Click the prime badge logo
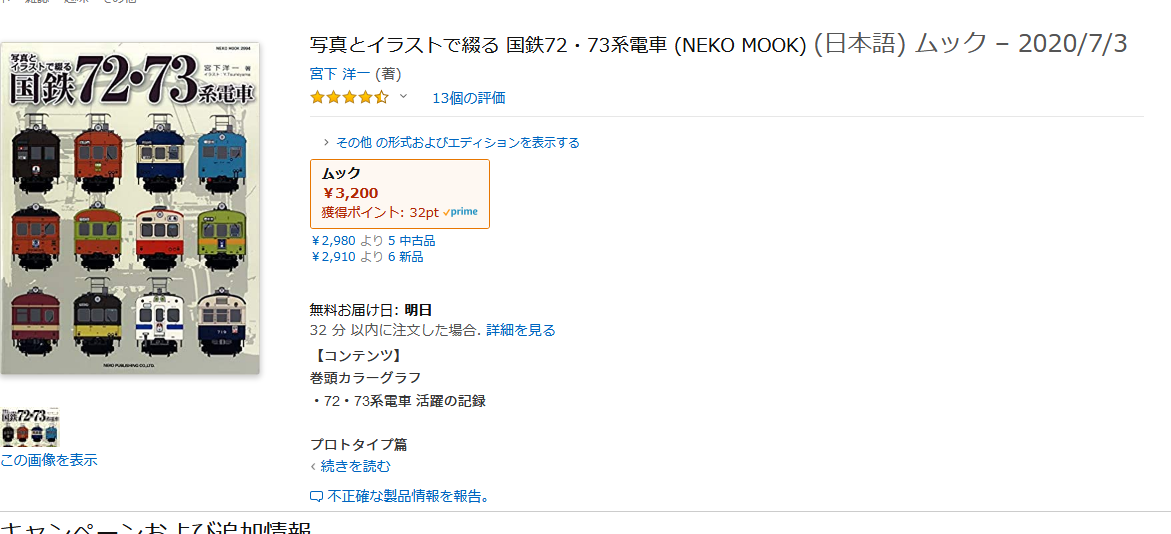Image resolution: width=1171 pixels, height=534 pixels. coord(462,212)
